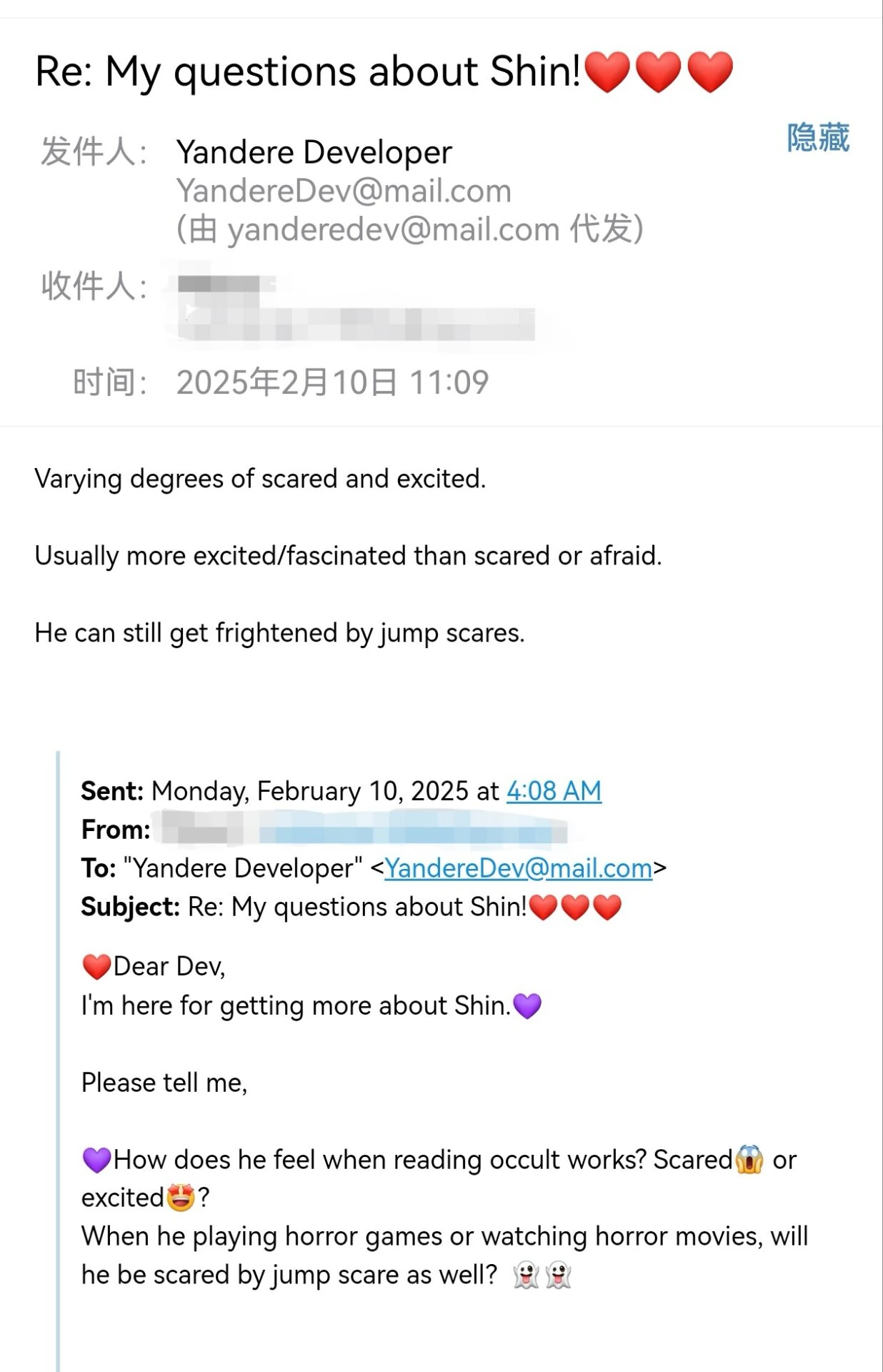Click the purple heart after "about Shin."

[527, 1006]
